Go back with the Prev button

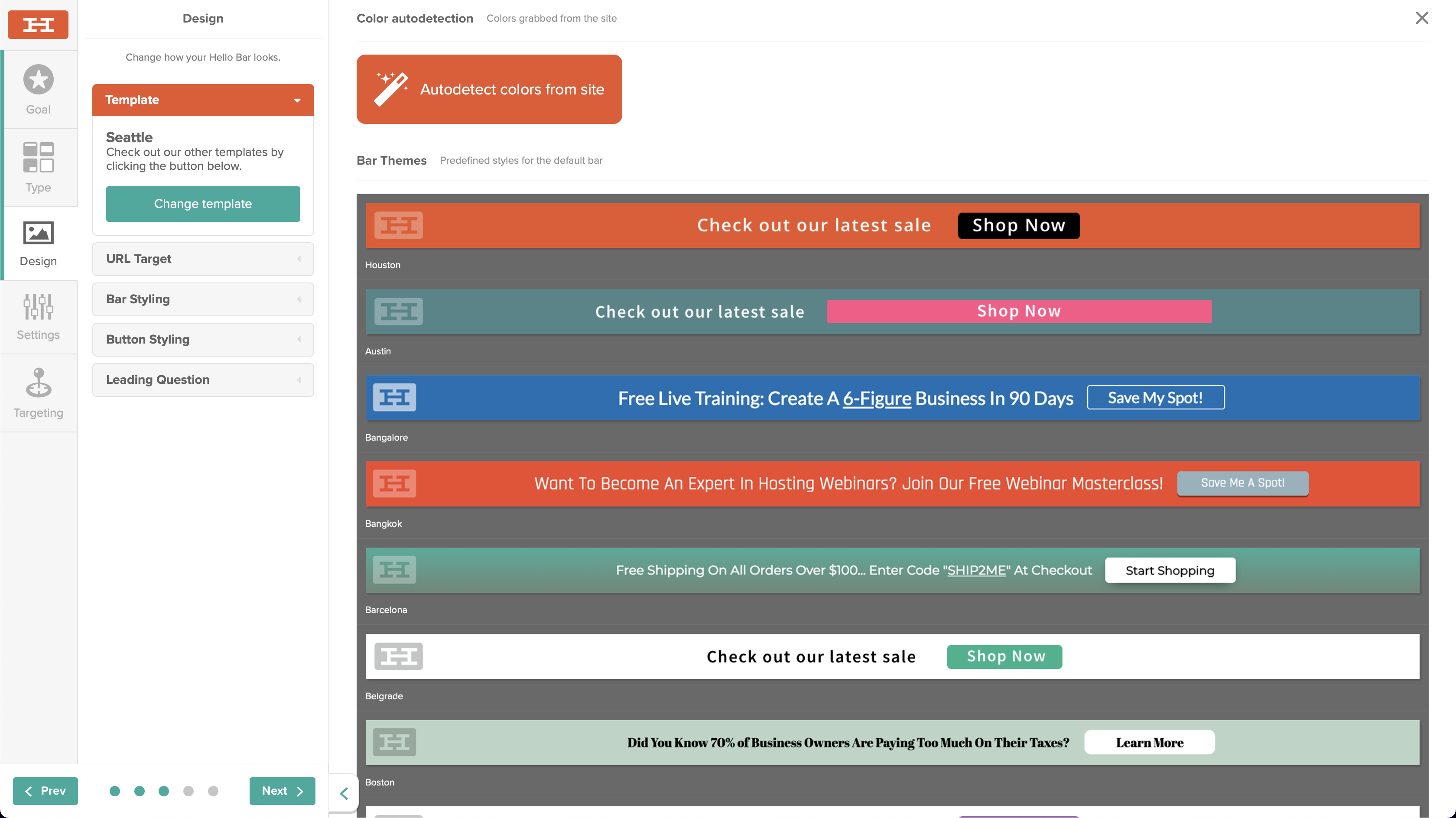pos(45,791)
